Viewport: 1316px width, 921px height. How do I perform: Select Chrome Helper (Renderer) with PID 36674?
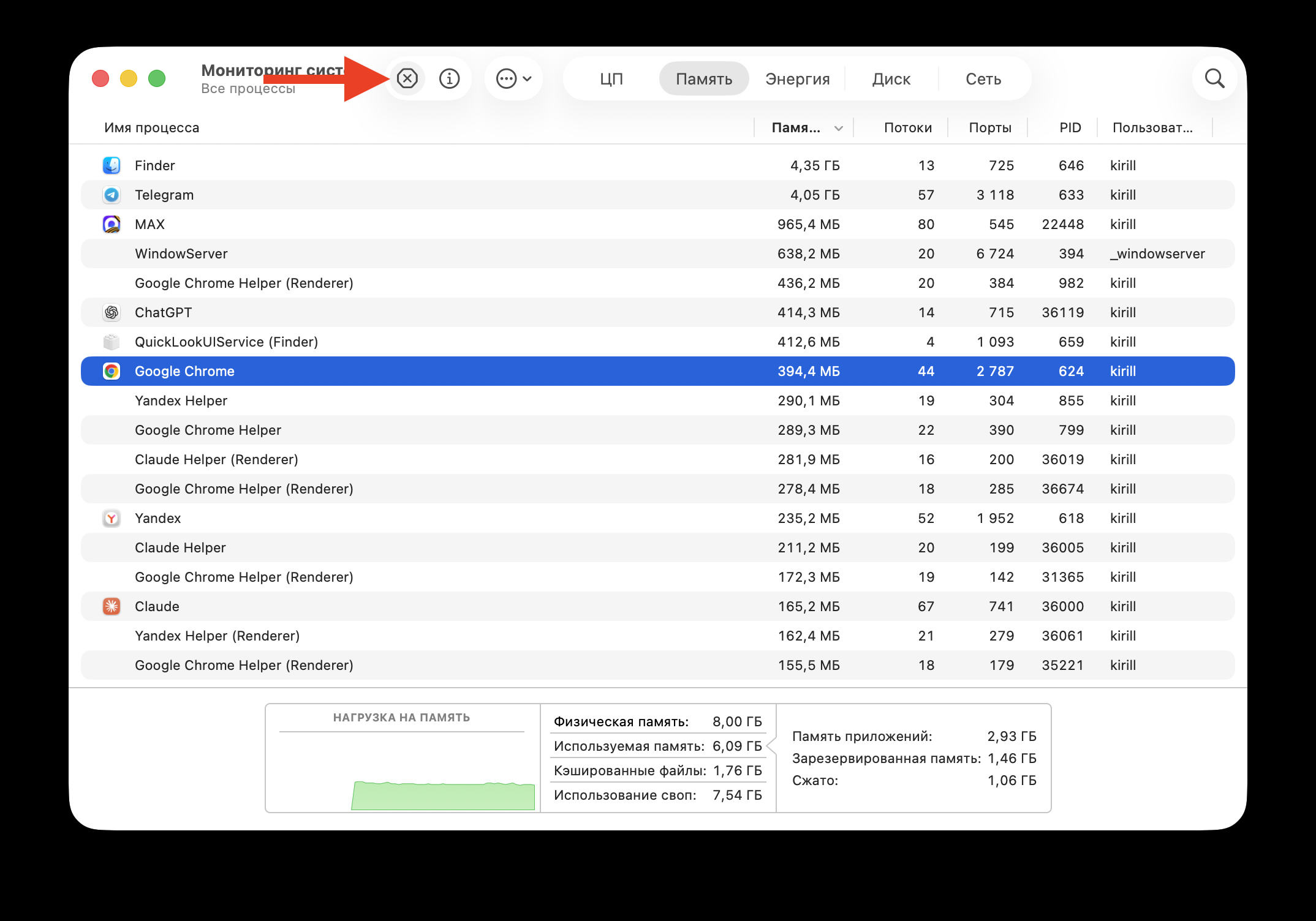pyautogui.click(x=657, y=489)
